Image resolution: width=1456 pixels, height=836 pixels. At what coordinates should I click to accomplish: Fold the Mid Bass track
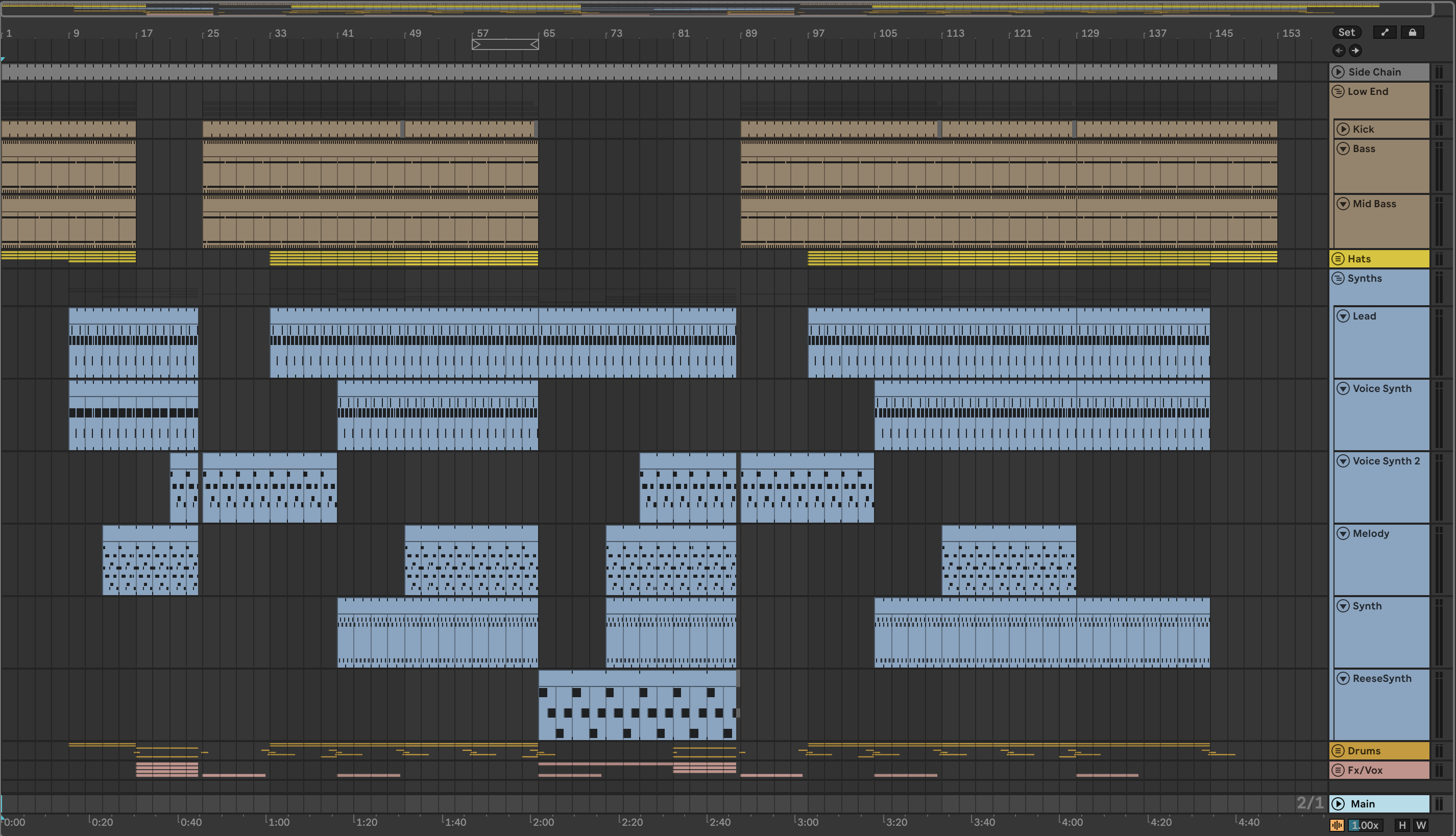click(1343, 204)
